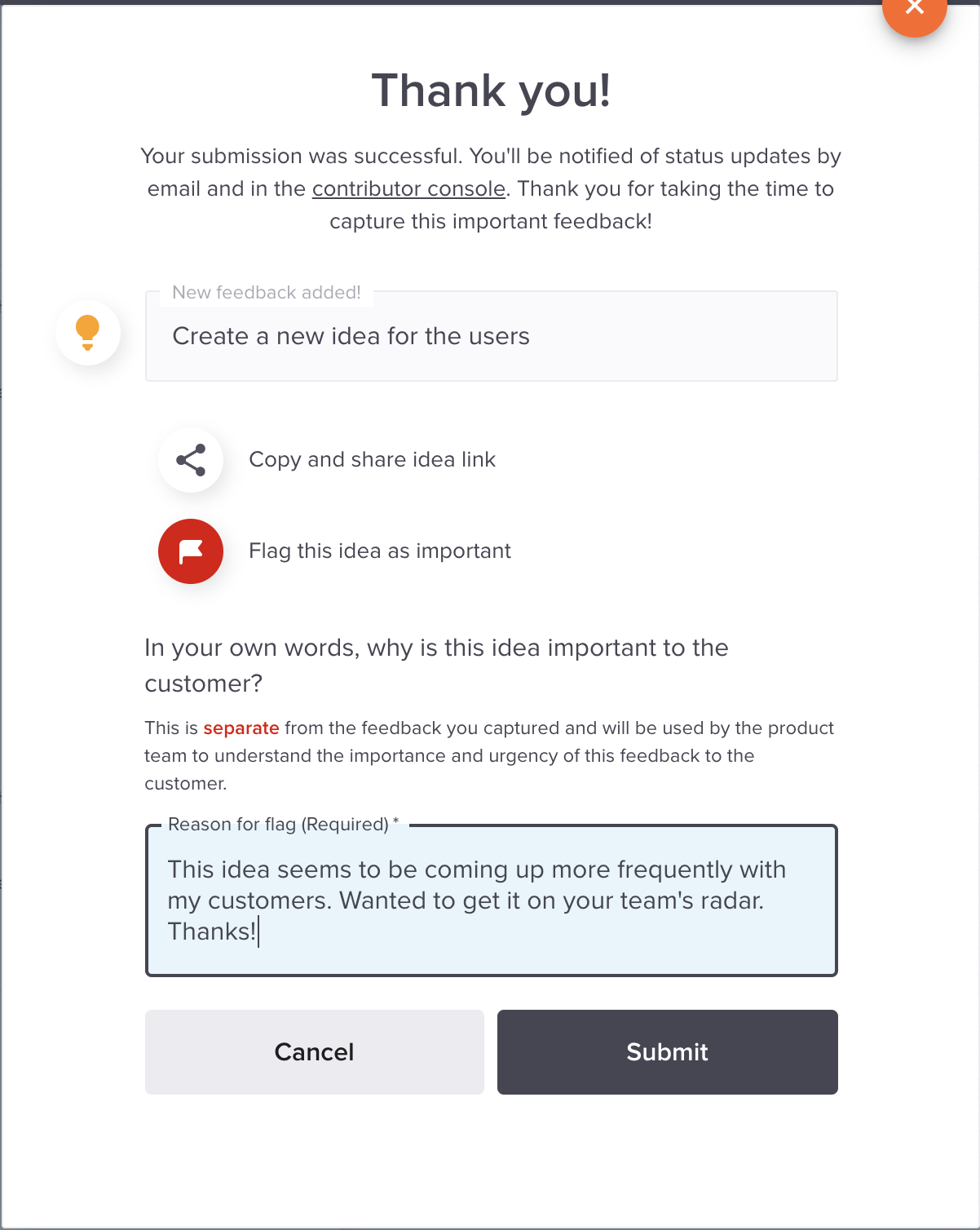Click the "Thank you!" heading

pyautogui.click(x=491, y=90)
